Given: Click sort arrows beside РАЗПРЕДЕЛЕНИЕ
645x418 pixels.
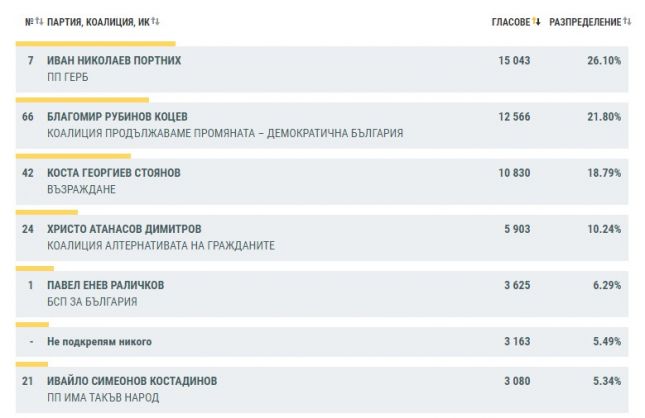Looking at the screenshot, I should click(627, 21).
